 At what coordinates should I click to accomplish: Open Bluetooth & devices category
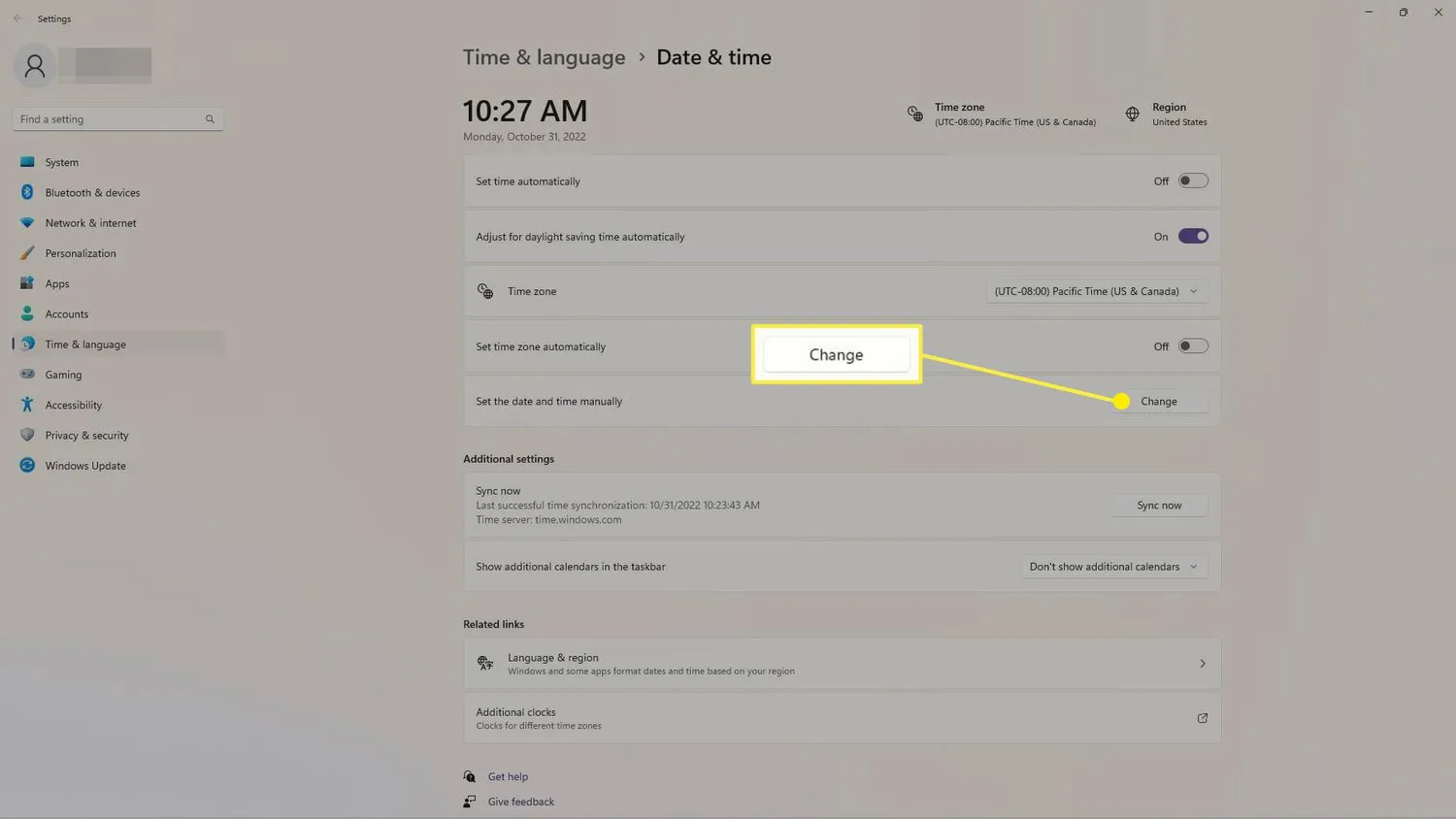118,192
